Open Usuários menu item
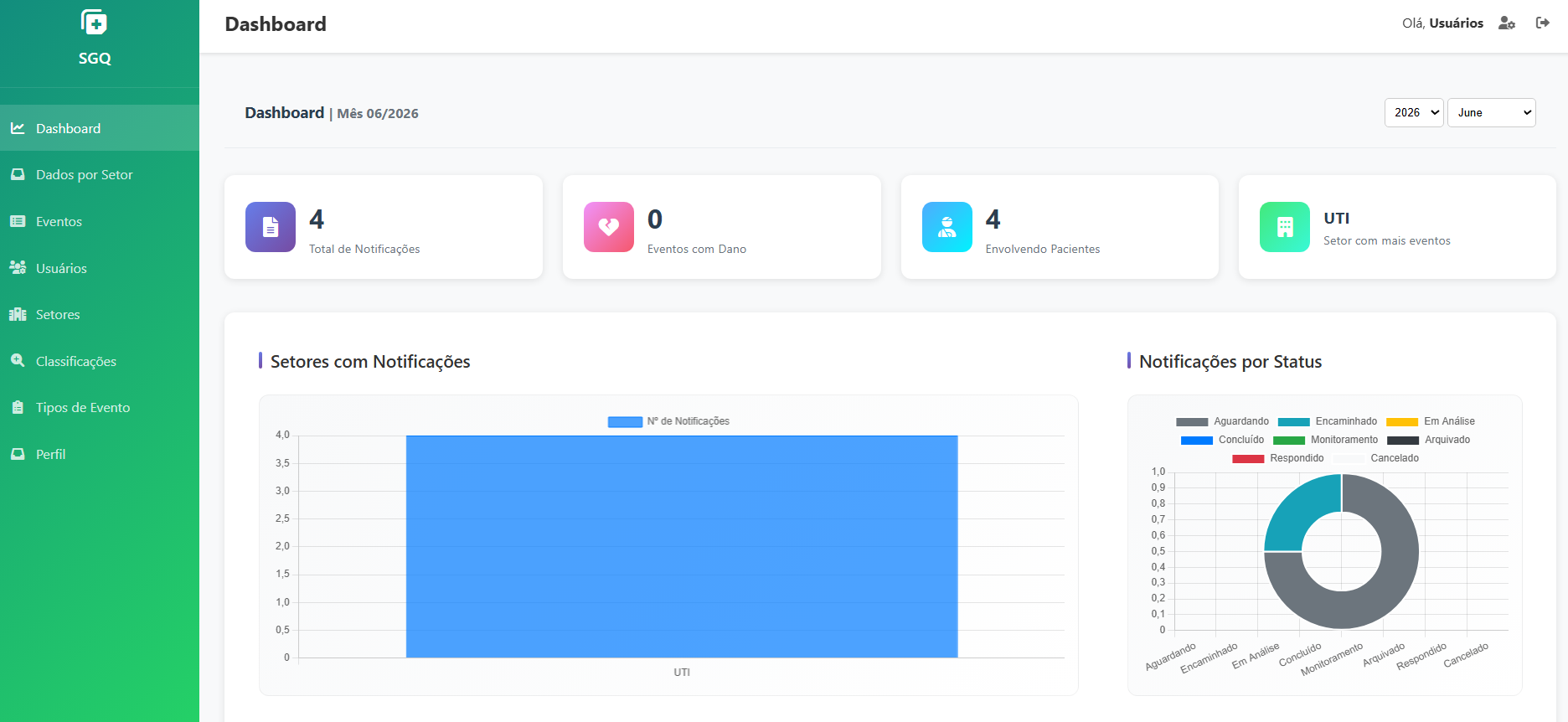Viewport: 1568px width, 722px height. [x=100, y=268]
